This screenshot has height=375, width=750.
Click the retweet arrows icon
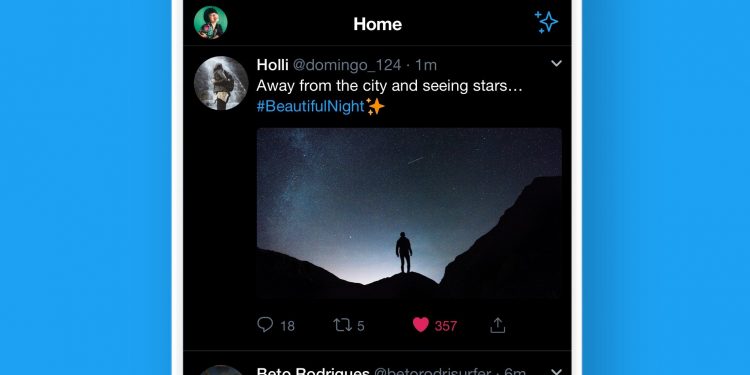tap(342, 325)
